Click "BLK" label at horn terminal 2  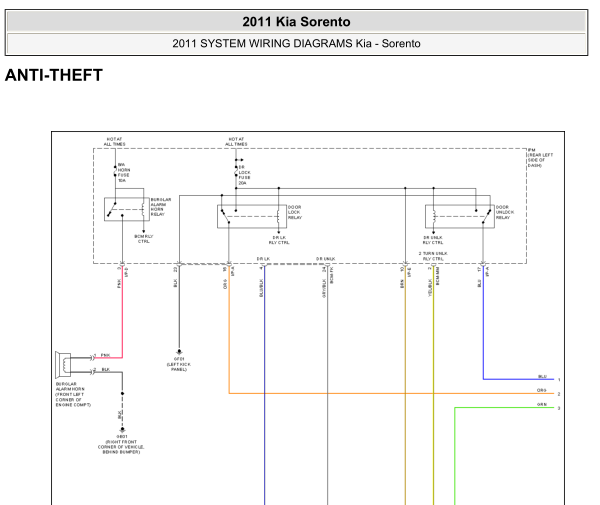(x=106, y=370)
